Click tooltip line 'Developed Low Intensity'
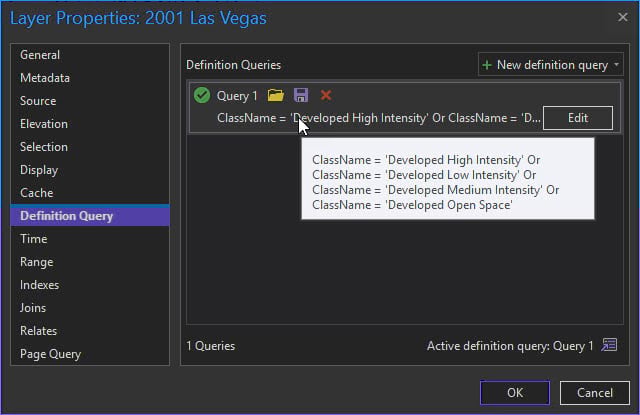This screenshot has width=640, height=415. pyautogui.click(x=424, y=175)
